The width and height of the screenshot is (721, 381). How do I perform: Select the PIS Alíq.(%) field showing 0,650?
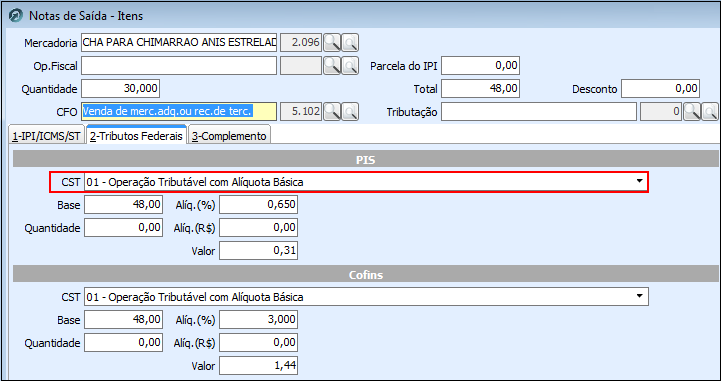click(x=258, y=205)
